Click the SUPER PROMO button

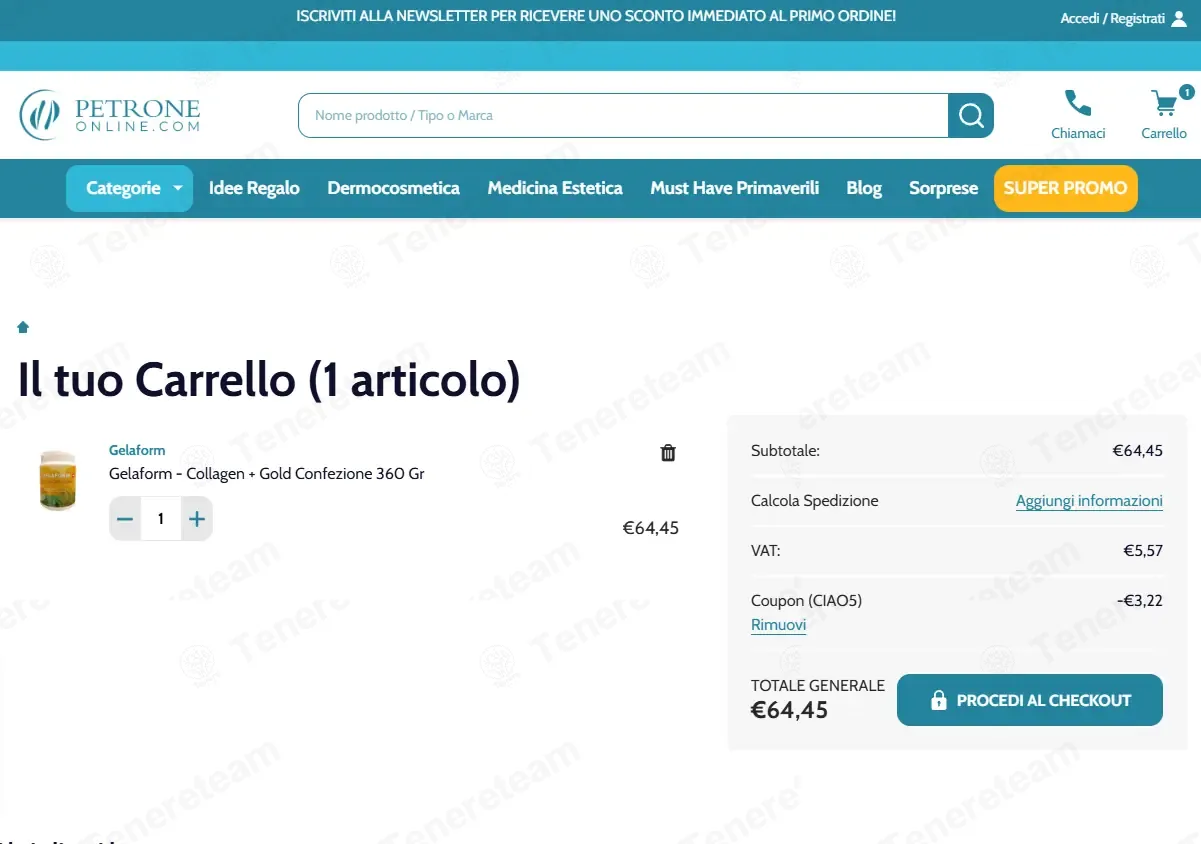pos(1066,188)
